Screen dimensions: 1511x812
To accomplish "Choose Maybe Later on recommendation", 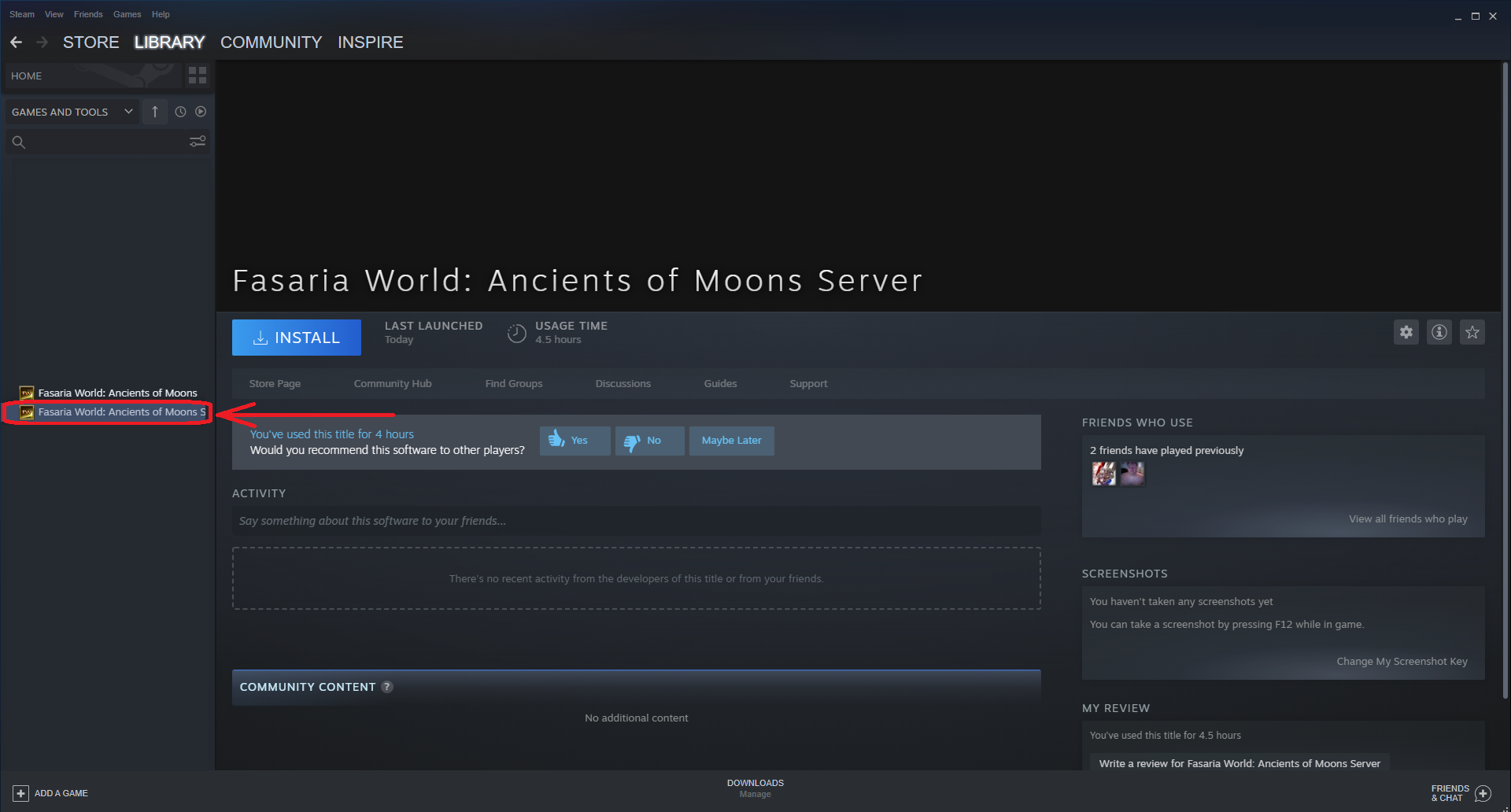I will coord(732,441).
